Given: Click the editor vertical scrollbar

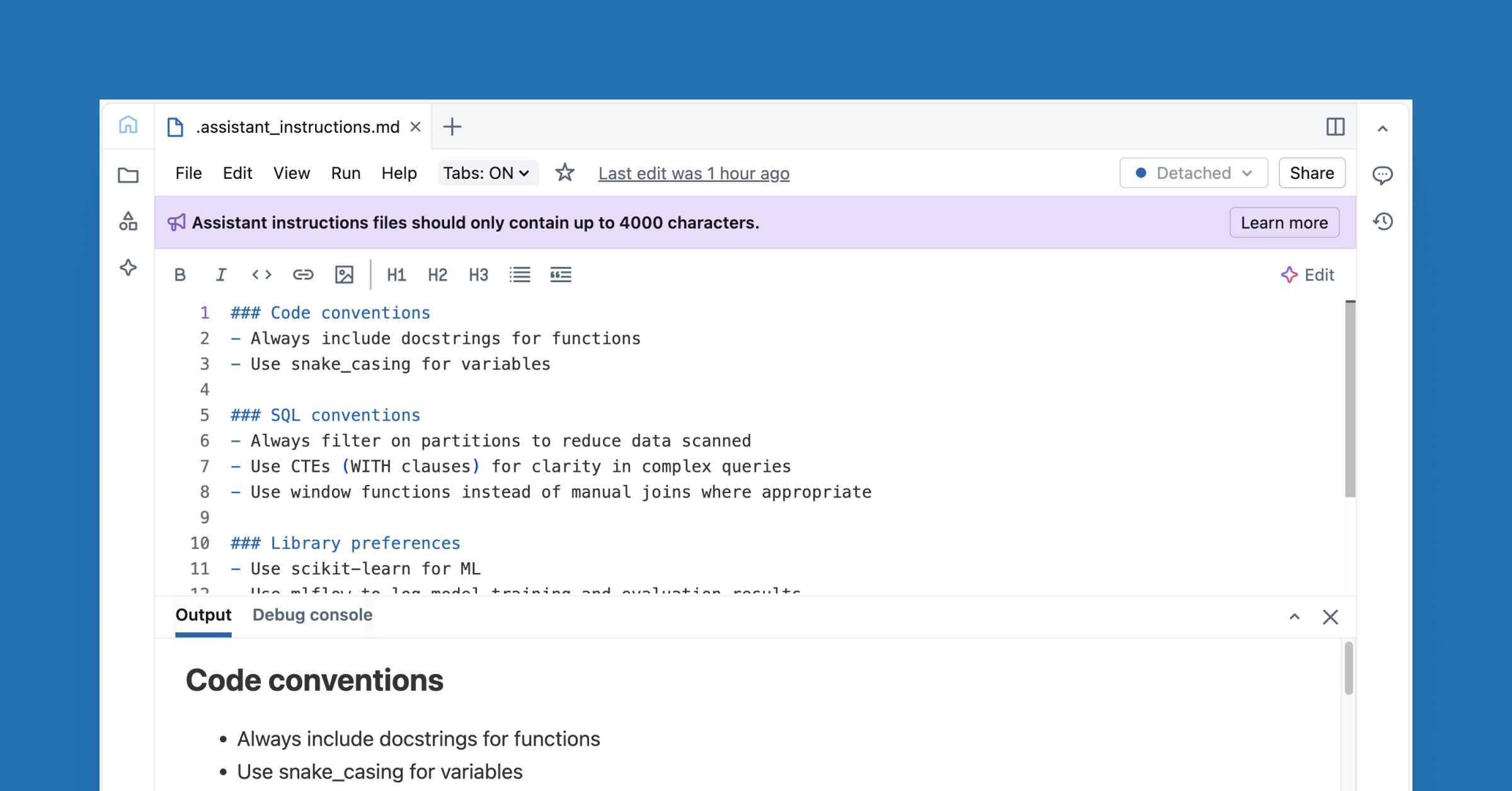Looking at the screenshot, I should pos(1350,399).
